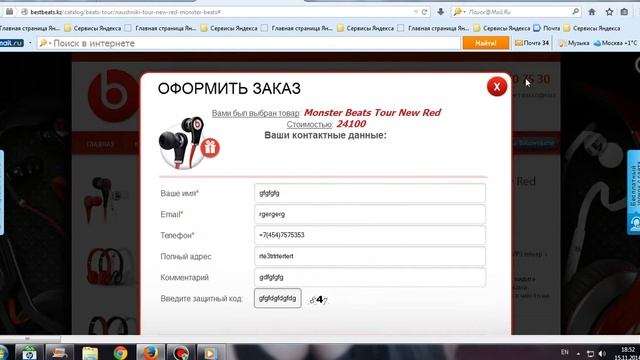Open 'Музыка' in Mail.ru toolbar

coord(574,43)
